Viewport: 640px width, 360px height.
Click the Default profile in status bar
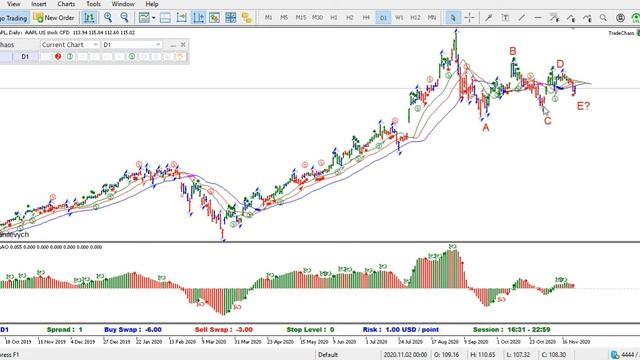[328, 355]
